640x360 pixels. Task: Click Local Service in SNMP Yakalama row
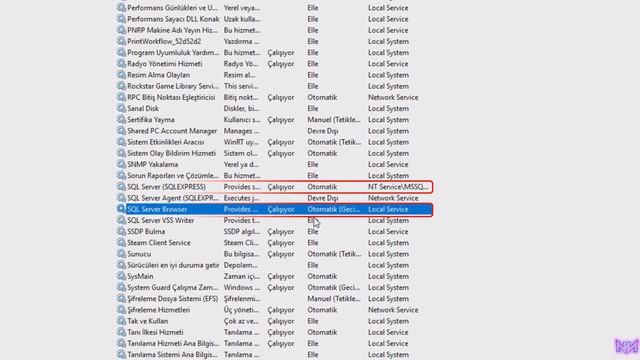tap(388, 164)
